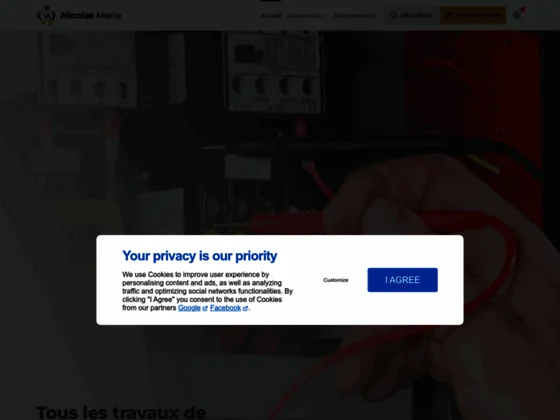Accept cookies with the I AGREE button

click(x=402, y=280)
